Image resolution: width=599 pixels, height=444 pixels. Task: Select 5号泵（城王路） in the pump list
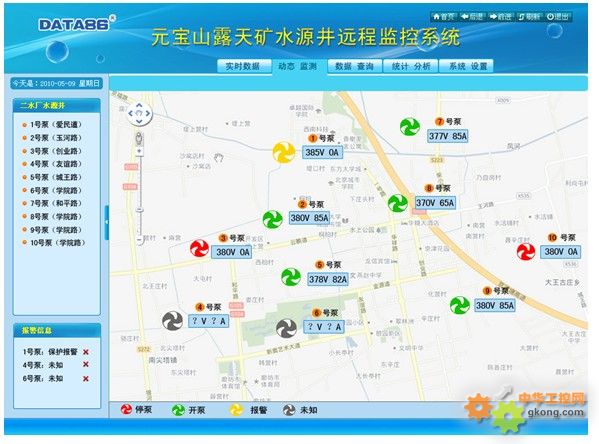[56, 177]
